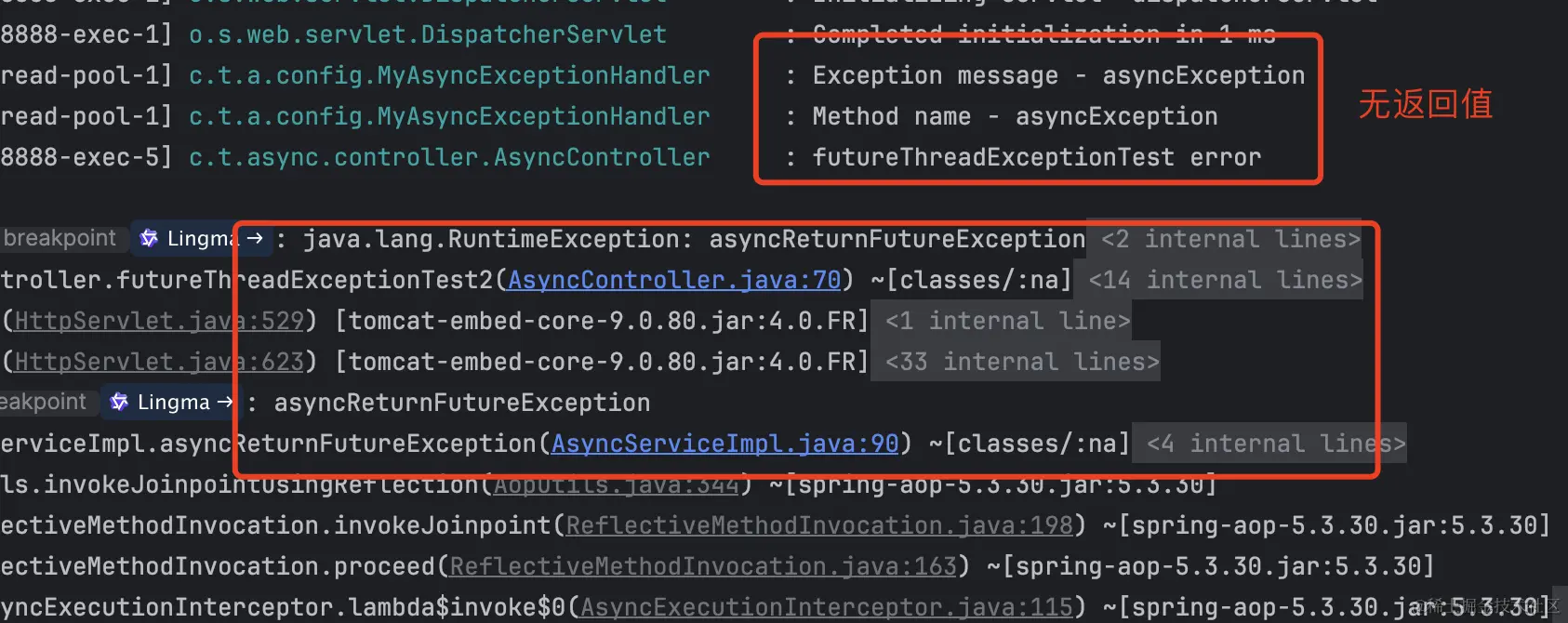
Task: Open the AsyncController.java:70 link
Action: click(674, 280)
